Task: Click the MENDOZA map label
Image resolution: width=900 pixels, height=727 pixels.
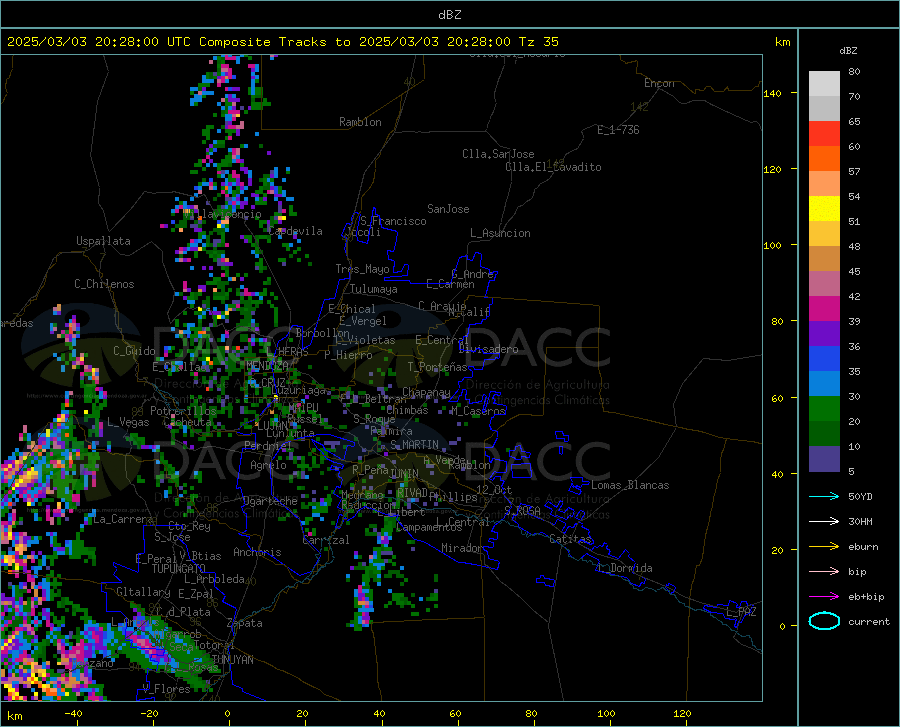Action: 267,366
